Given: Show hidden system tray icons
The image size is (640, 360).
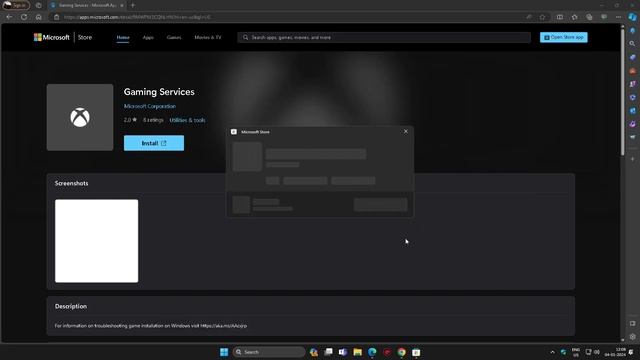Looking at the screenshot, I should (552, 352).
